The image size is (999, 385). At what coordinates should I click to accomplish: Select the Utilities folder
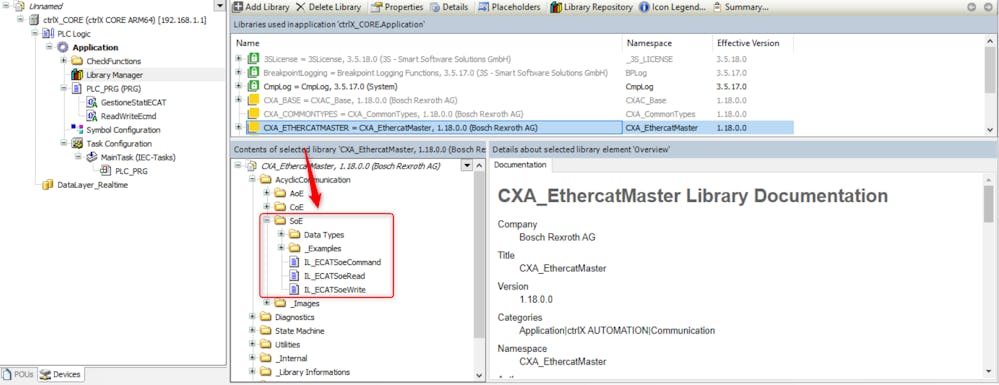pos(280,345)
